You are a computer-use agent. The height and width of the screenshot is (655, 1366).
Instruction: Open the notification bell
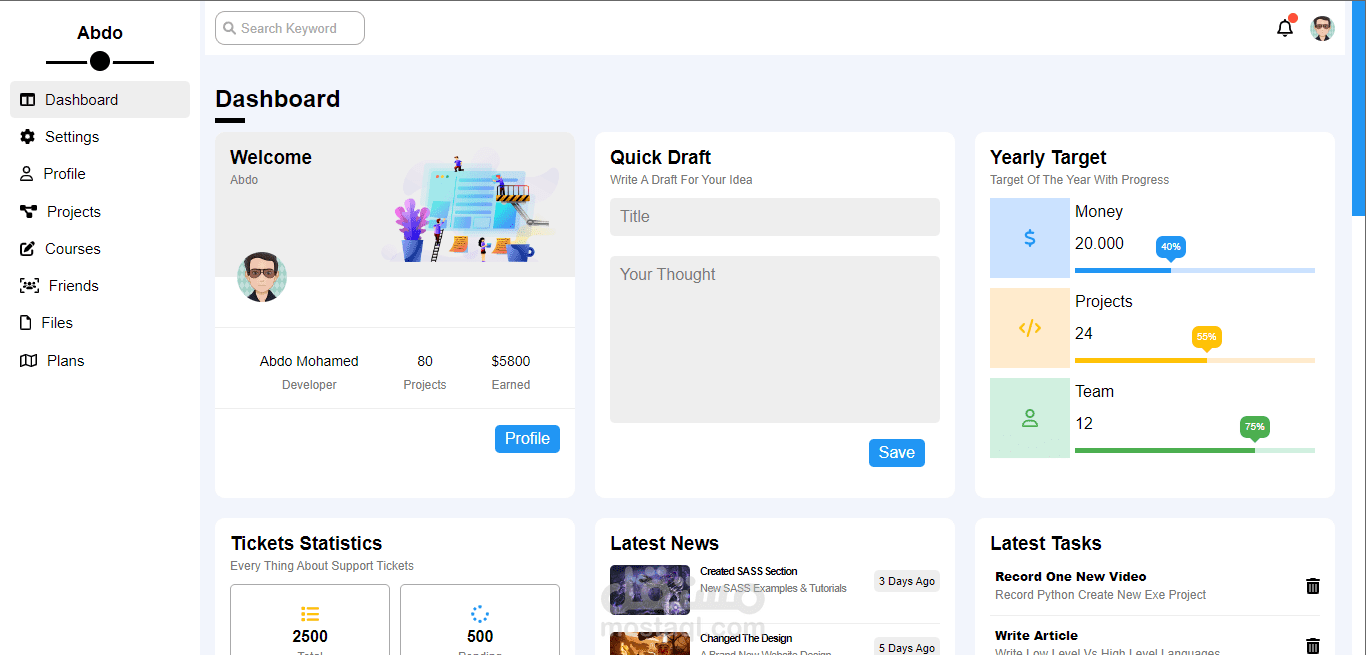pyautogui.click(x=1284, y=28)
